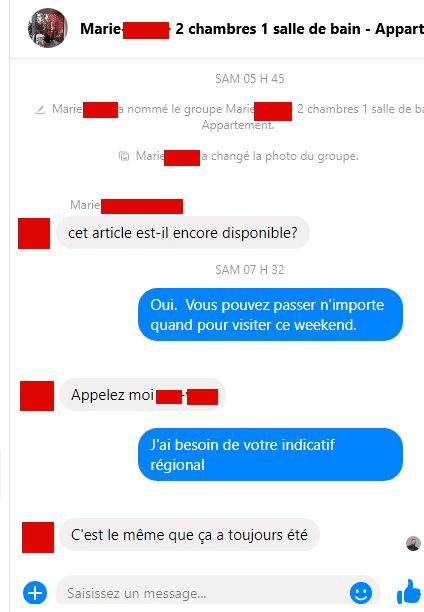424x612 pixels.
Task: Click sender avatar beside 'Appelez moi' message
Action: tap(37, 396)
